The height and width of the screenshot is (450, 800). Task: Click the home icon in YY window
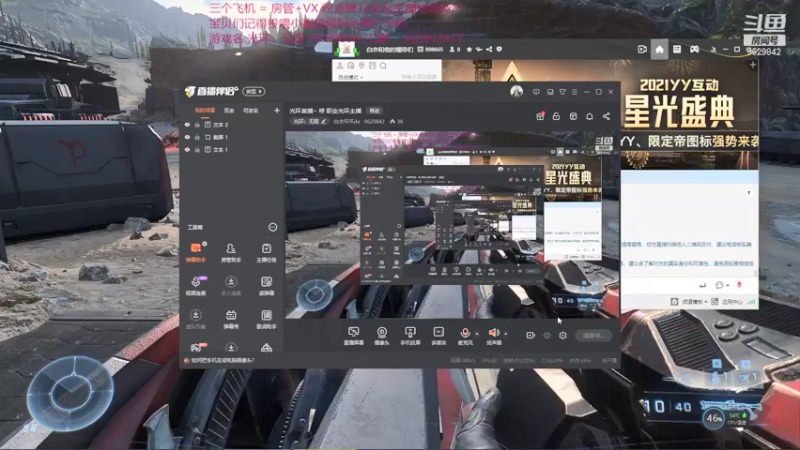(659, 49)
